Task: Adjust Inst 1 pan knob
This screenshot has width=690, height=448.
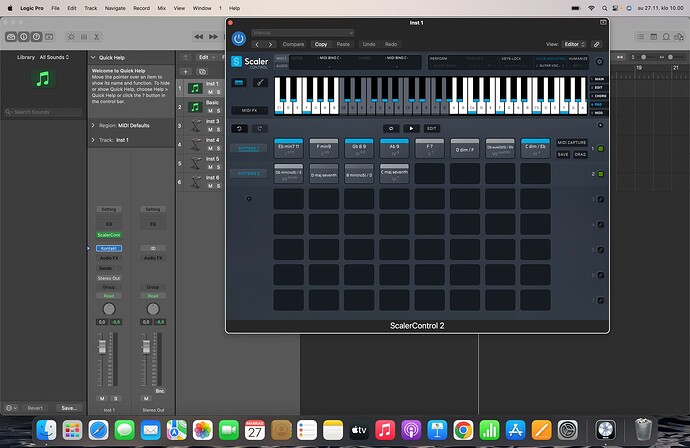Action: click(109, 309)
